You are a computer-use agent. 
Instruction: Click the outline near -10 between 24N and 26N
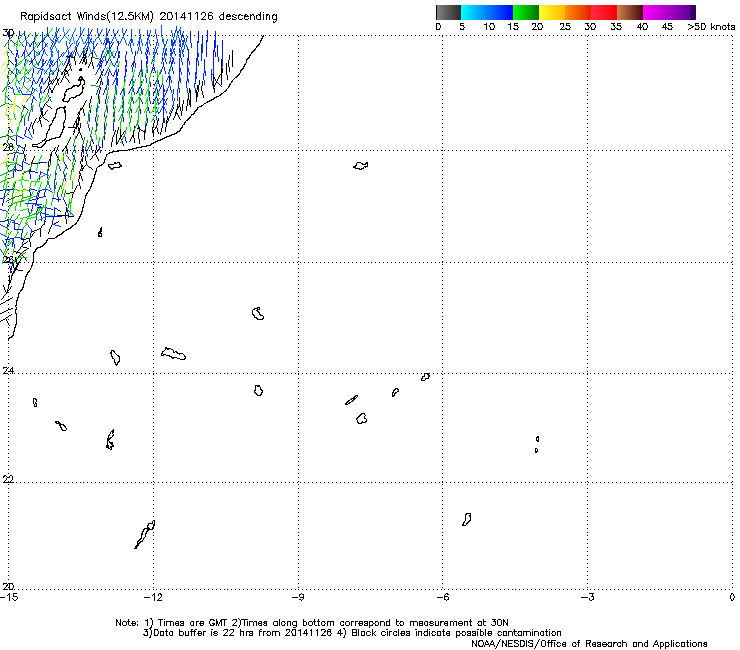[258, 313]
